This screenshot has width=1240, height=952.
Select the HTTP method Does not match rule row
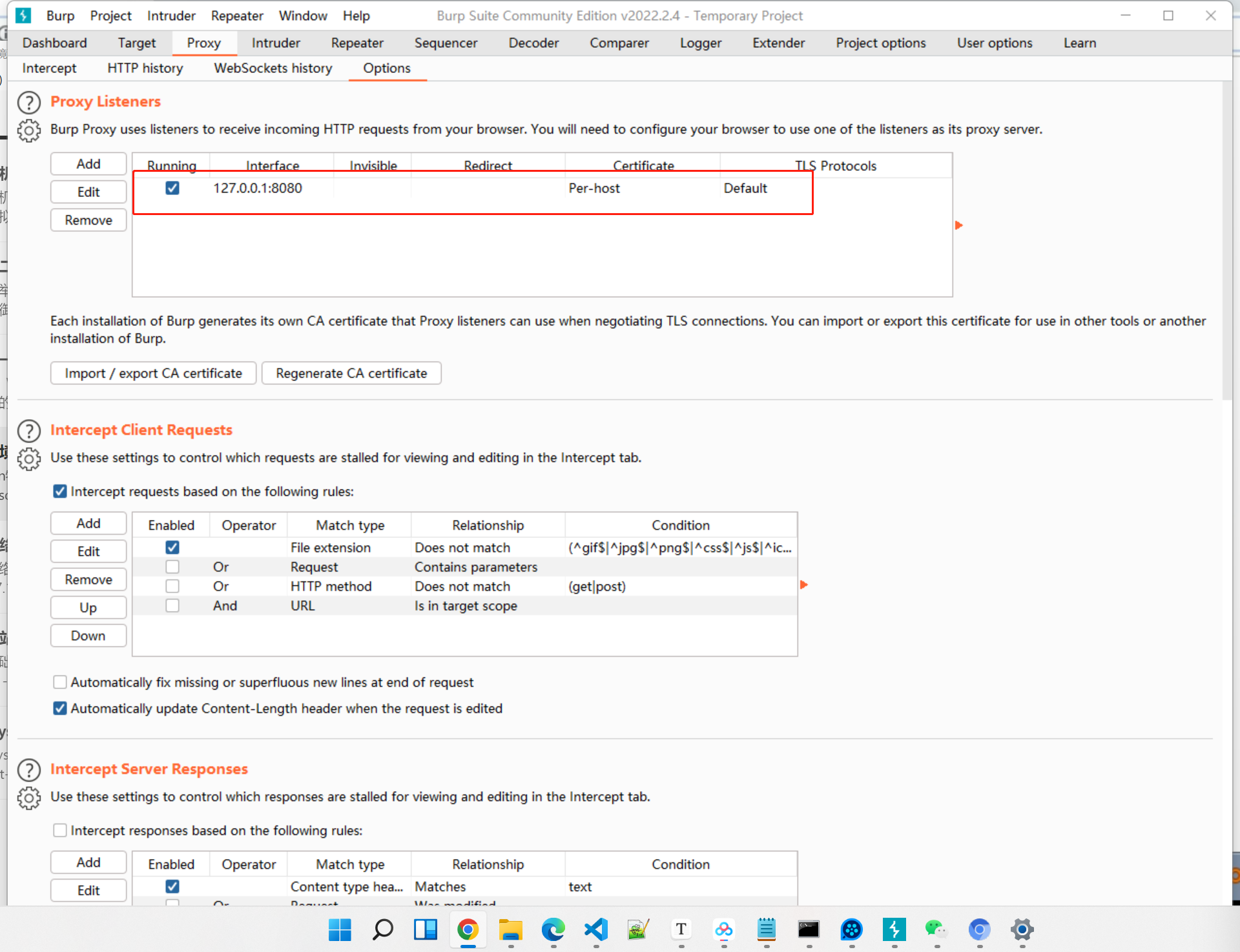pos(462,586)
